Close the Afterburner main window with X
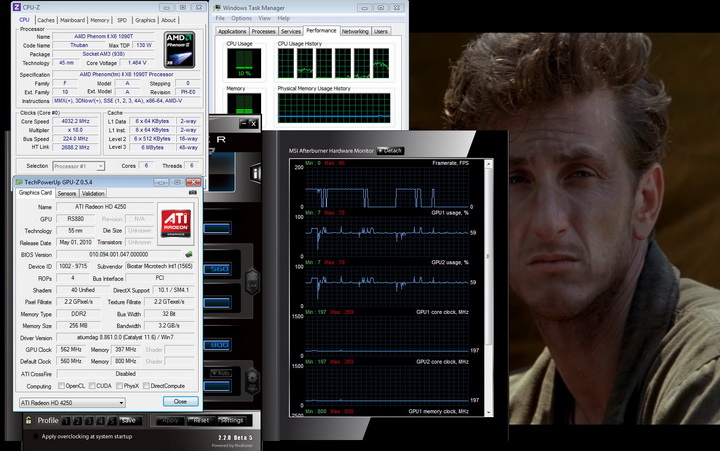This screenshot has width=720, height=451. [x=253, y=124]
